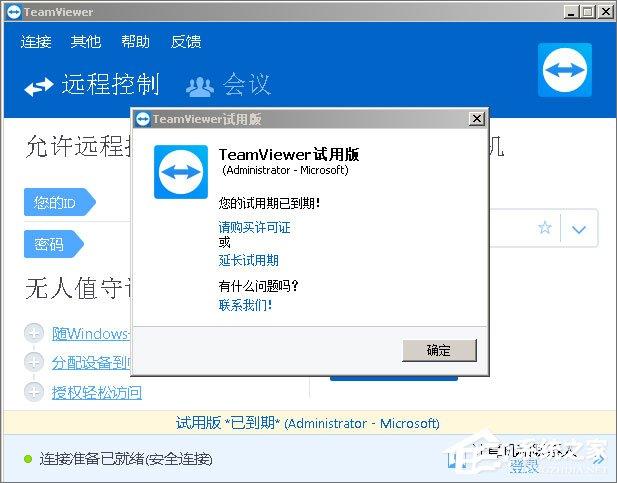Click the star favorite icon in partner field
Screen dimensions: 617x483
point(545,228)
